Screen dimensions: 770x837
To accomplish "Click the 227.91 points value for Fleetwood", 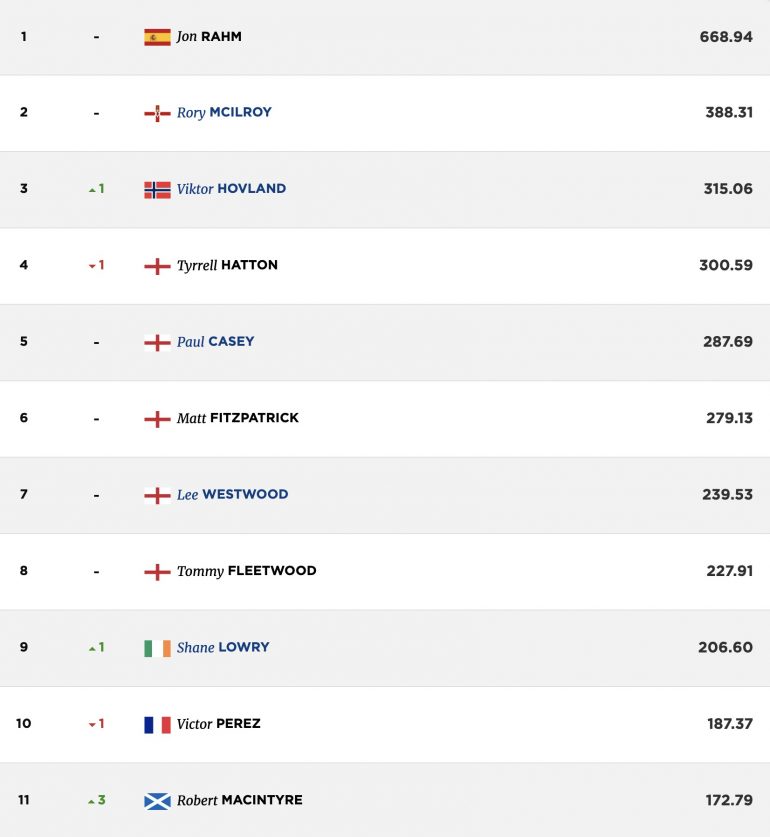I will tap(729, 571).
